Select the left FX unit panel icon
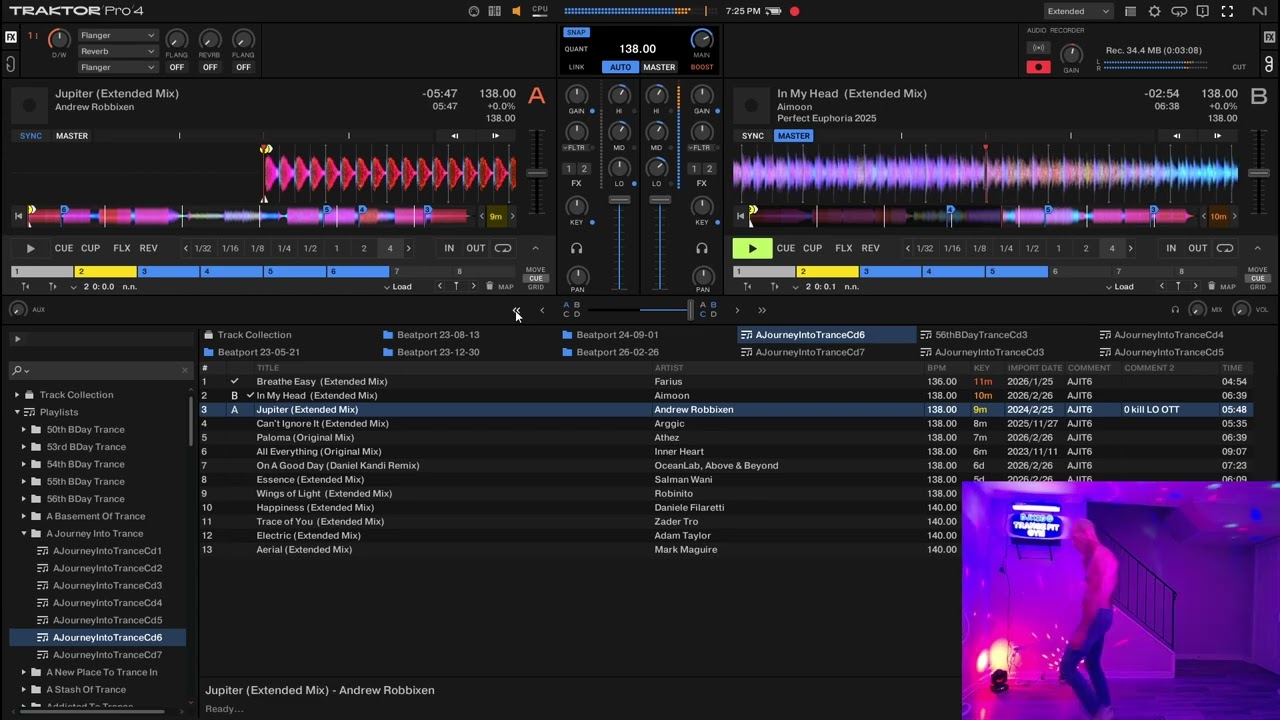 click(x=10, y=38)
